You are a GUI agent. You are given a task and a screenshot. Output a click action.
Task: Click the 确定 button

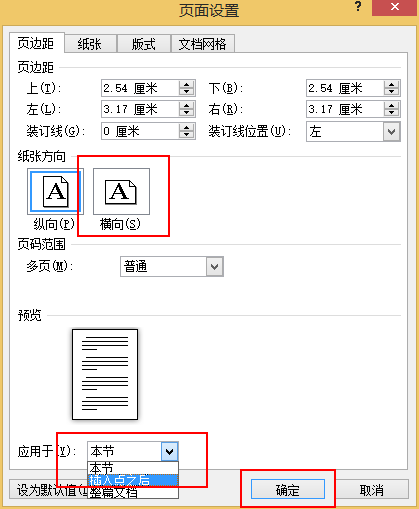coord(288,490)
